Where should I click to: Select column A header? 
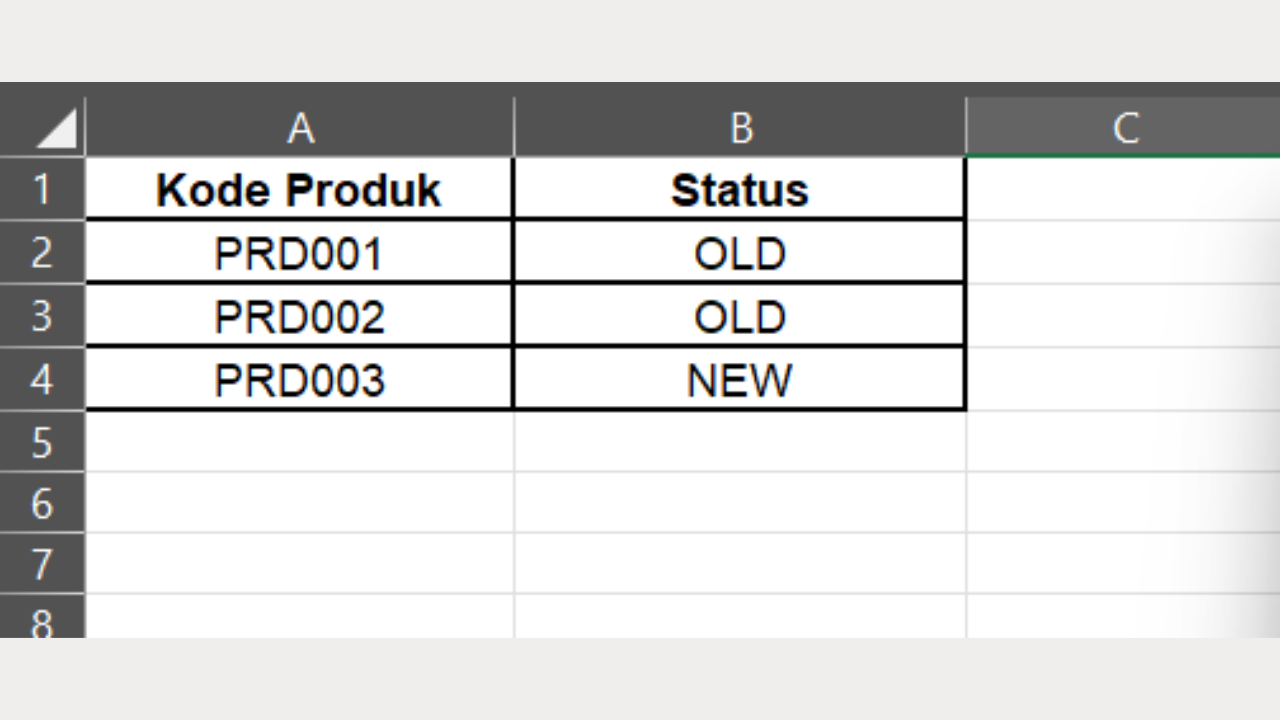click(298, 127)
